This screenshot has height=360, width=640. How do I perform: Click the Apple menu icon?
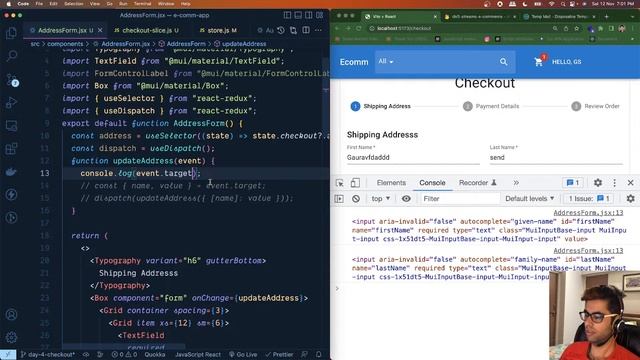coord(8,4)
